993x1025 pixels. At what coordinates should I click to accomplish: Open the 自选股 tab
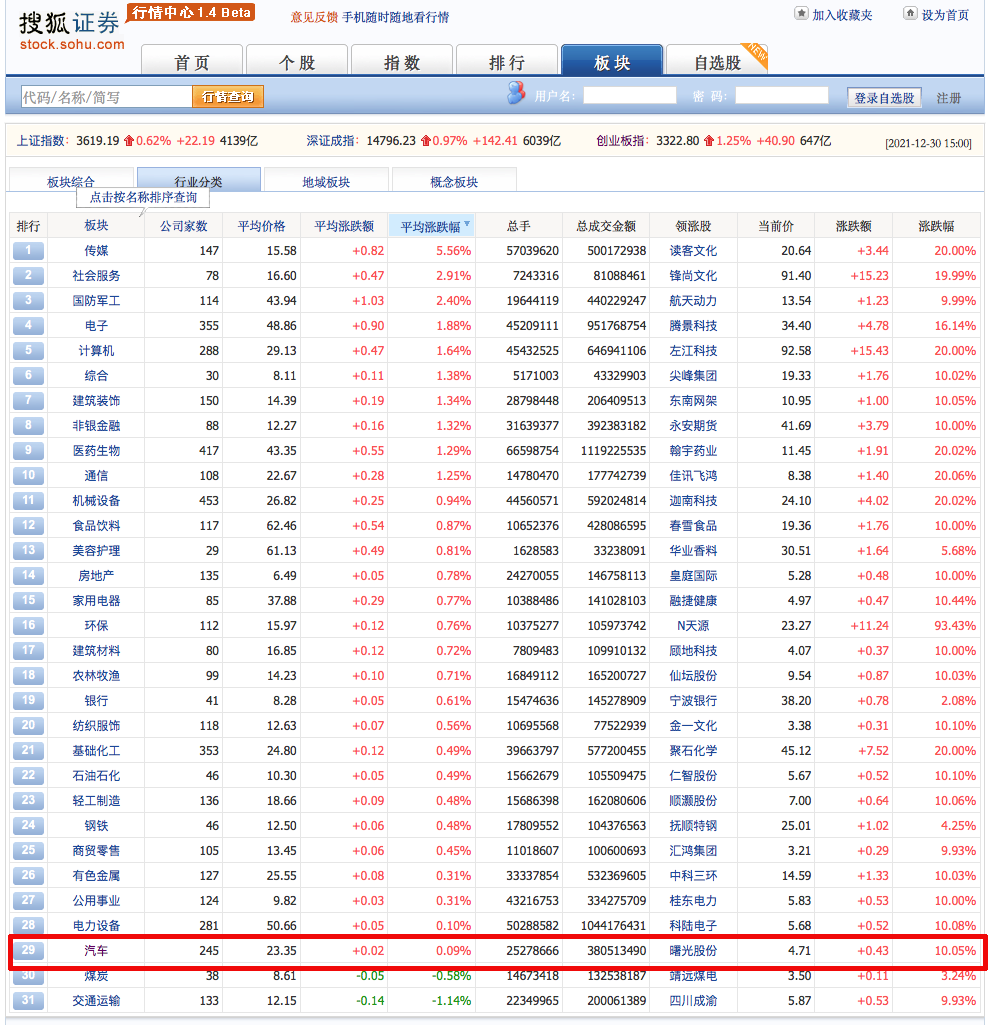pyautogui.click(x=716, y=61)
